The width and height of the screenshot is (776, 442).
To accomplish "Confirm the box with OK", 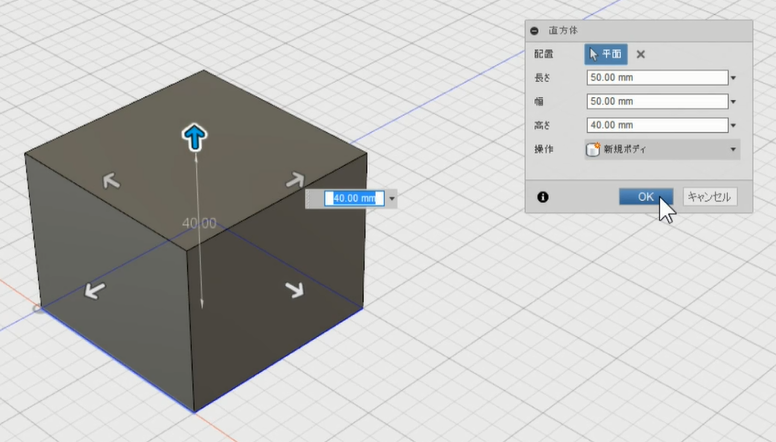I will tap(646, 197).
